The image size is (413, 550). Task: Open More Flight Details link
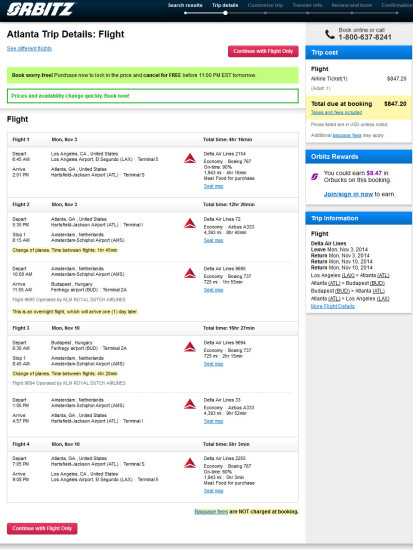[333, 306]
